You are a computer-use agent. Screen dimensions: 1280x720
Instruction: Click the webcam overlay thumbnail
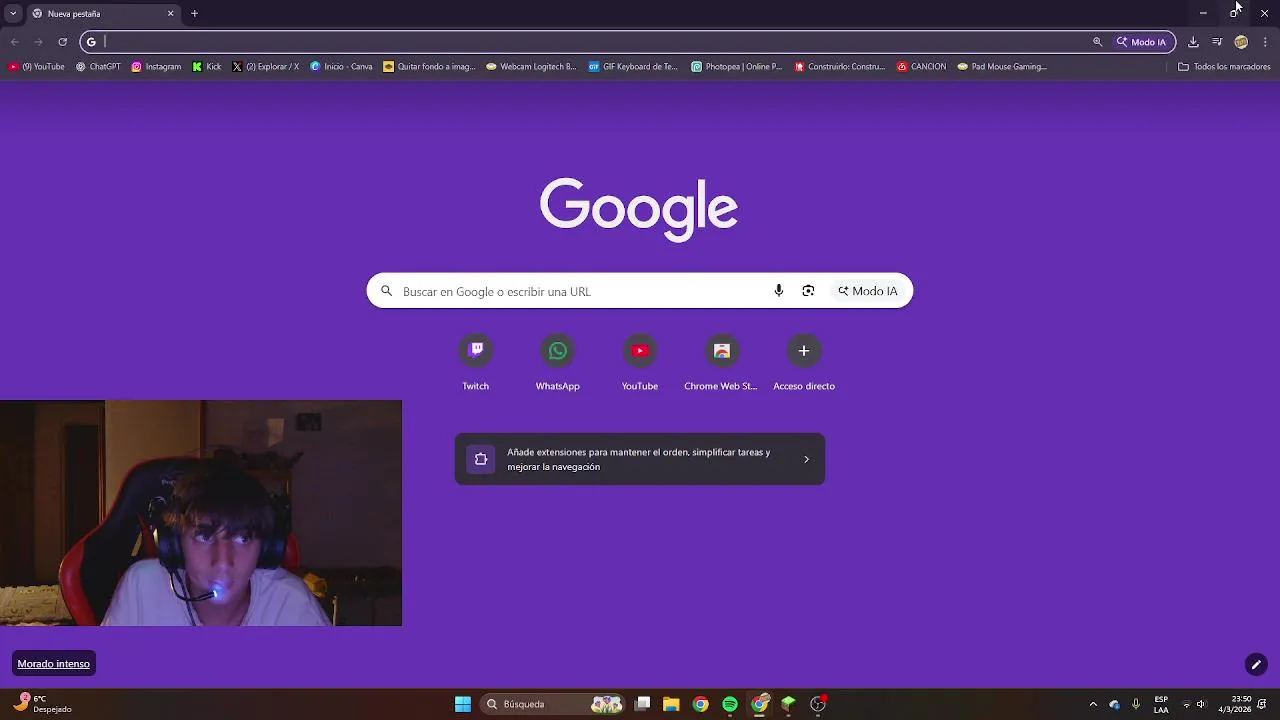[201, 513]
